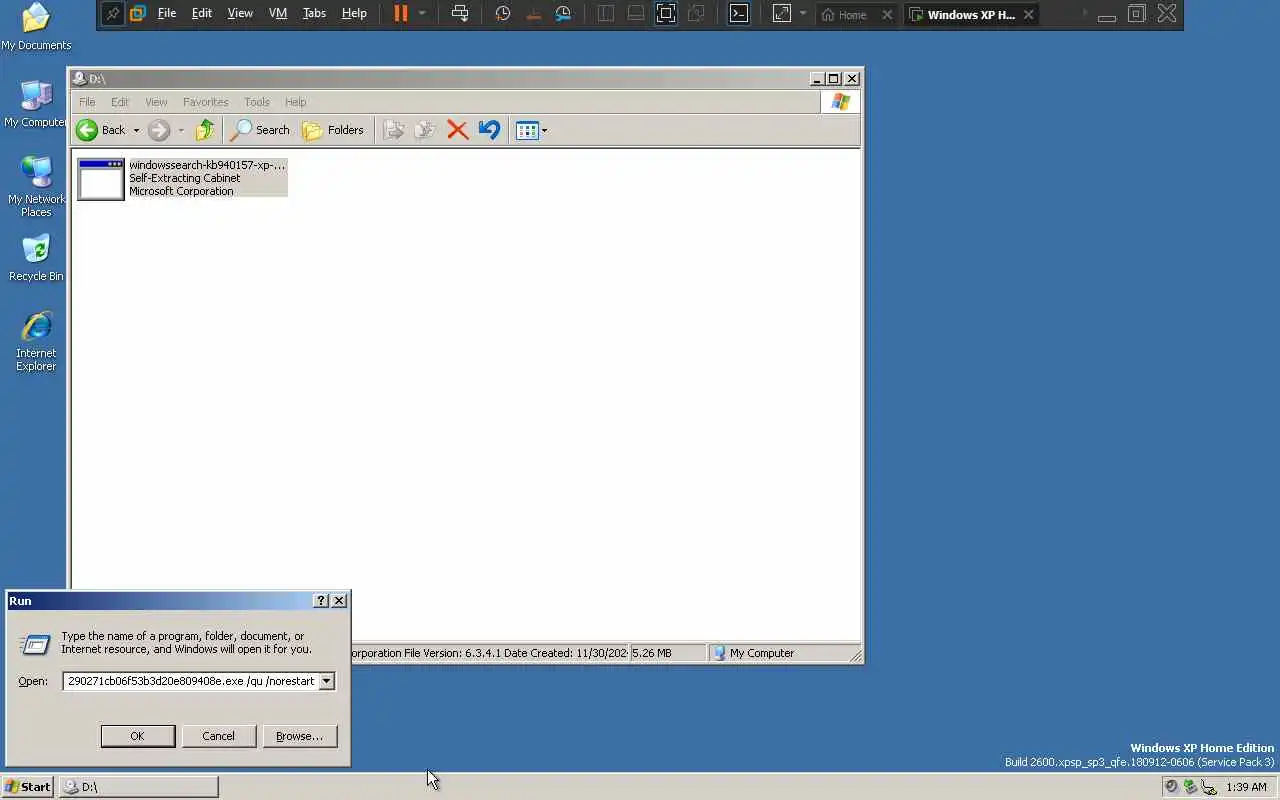
Task: Expand the Open combo box dropdown
Action: pyautogui.click(x=326, y=681)
